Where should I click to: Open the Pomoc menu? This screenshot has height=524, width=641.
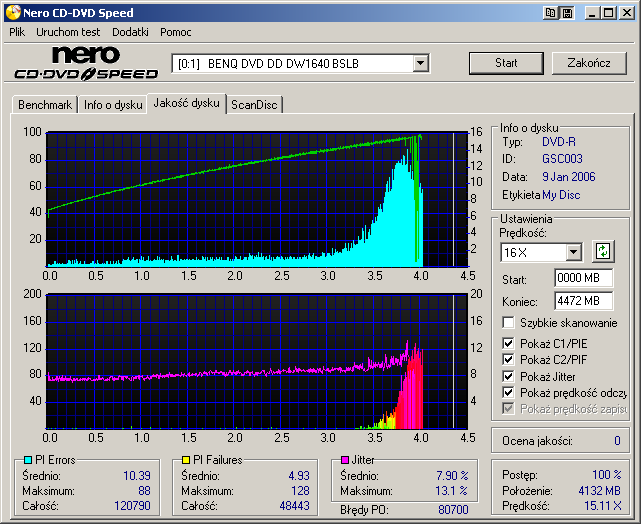[x=176, y=32]
